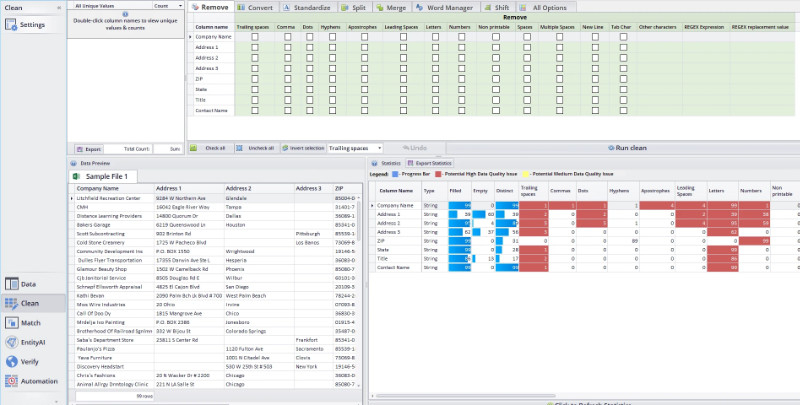Switch to the Standardize tab
The width and height of the screenshot is (800, 405).
[x=308, y=8]
